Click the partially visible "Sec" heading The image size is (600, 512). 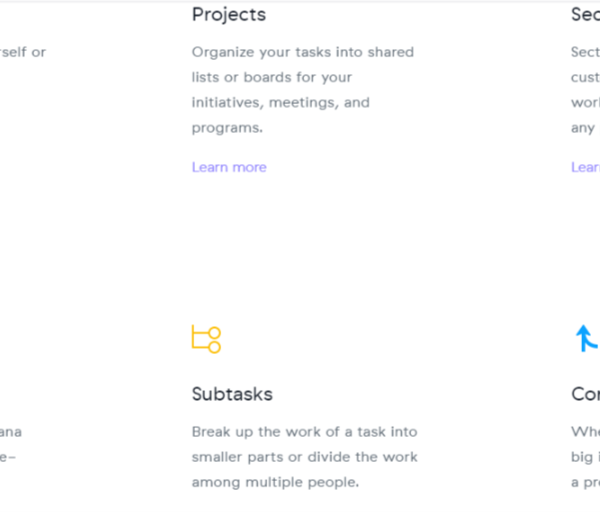586,15
